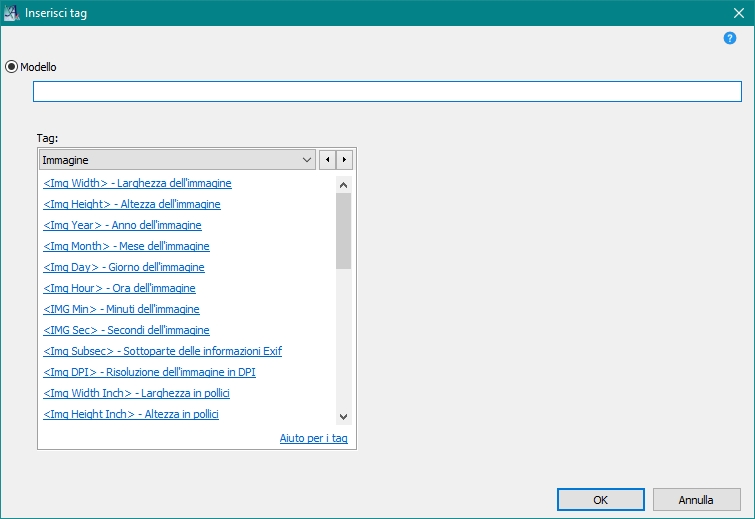The image size is (755, 519).
Task: Click the tag list scroll down arrow
Action: (x=343, y=416)
